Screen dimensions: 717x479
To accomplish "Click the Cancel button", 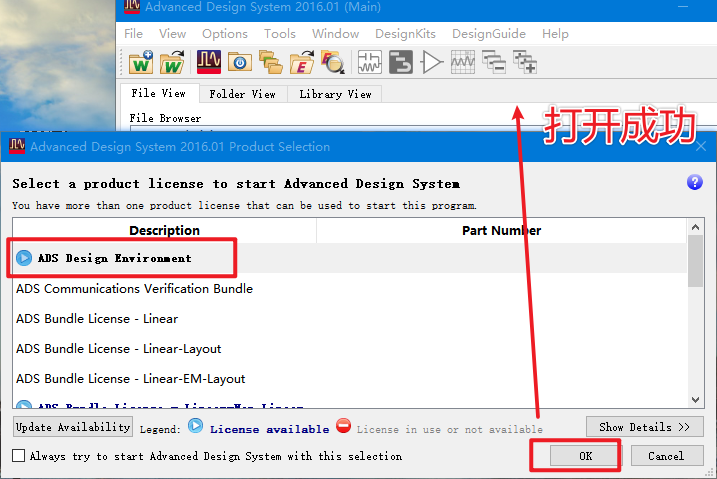I will 667,456.
